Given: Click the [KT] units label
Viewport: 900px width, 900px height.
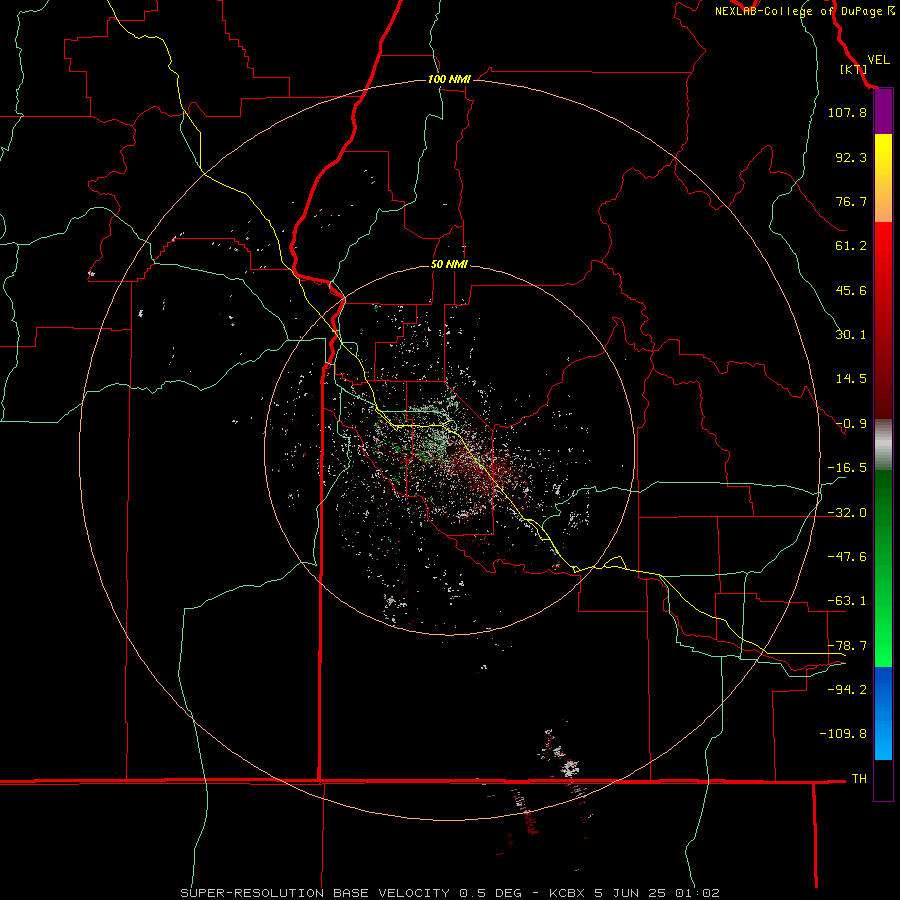Looking at the screenshot, I should [853, 69].
